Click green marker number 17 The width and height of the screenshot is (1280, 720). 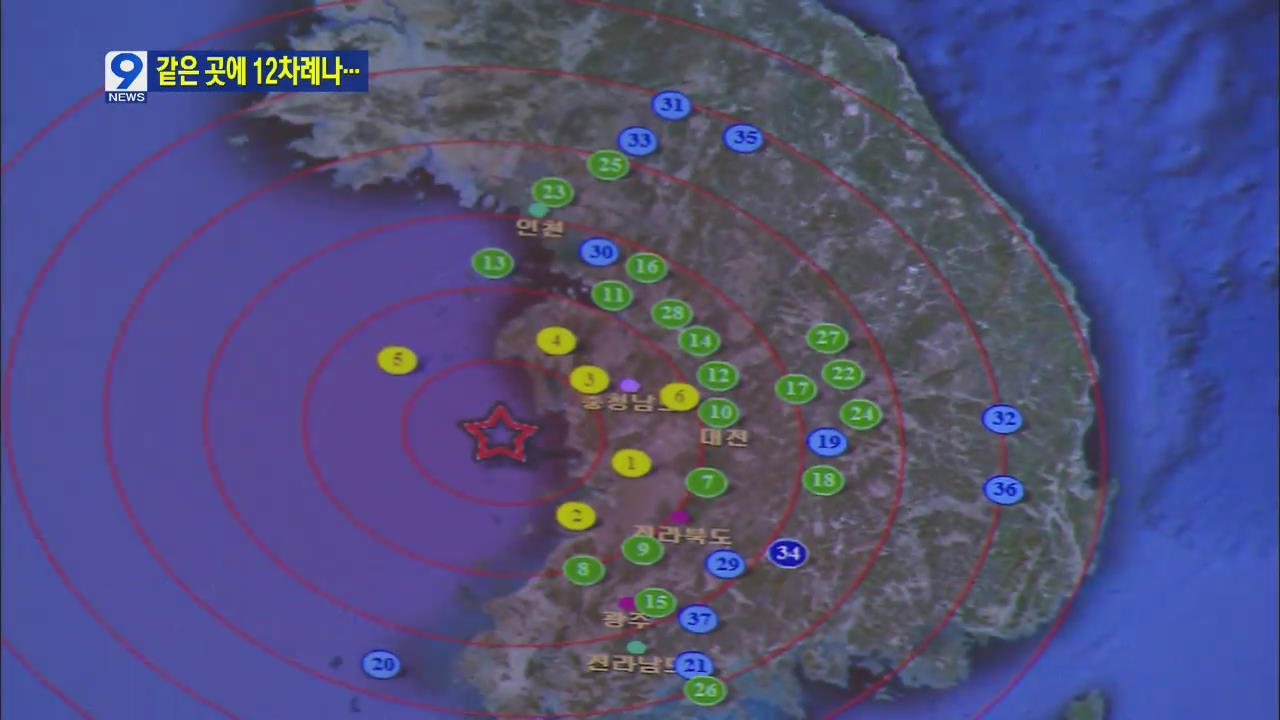pyautogui.click(x=796, y=388)
